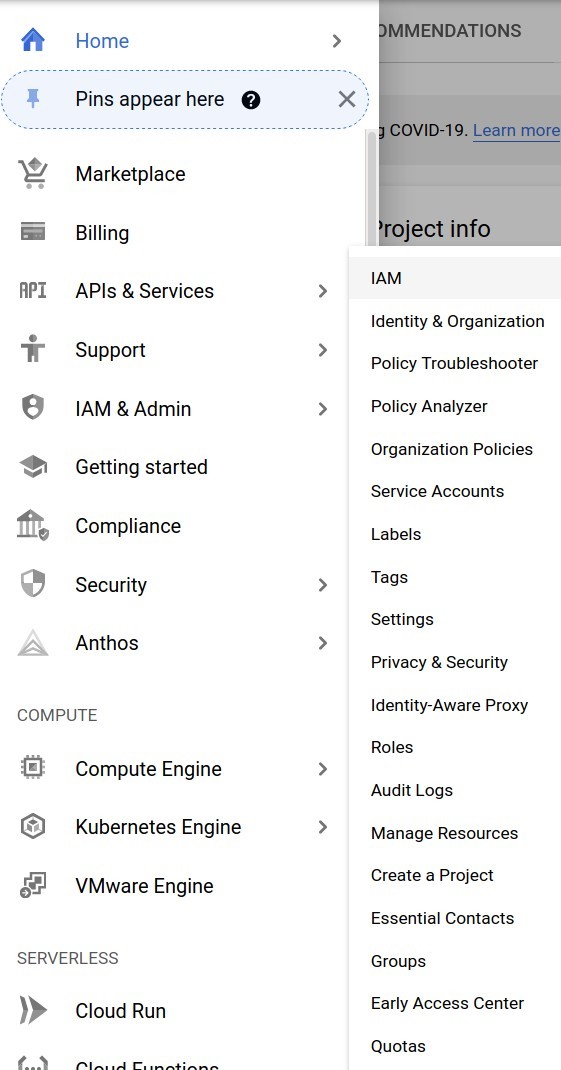Select the Billing credit card icon

(33, 232)
